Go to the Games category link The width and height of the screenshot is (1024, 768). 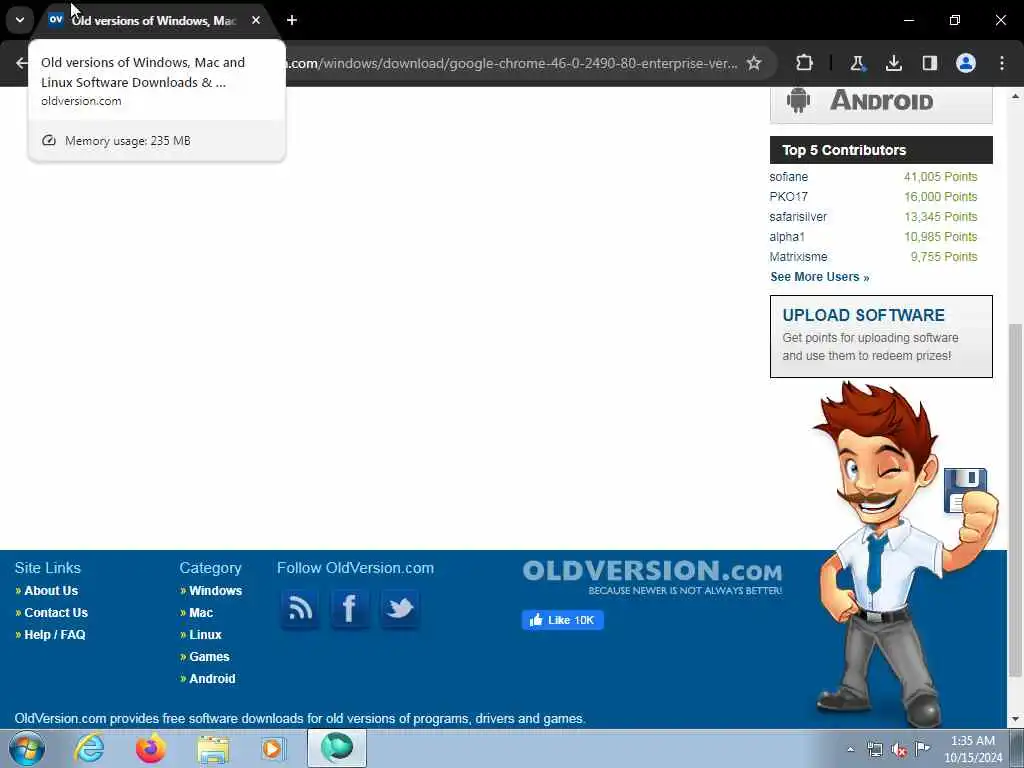(x=209, y=657)
